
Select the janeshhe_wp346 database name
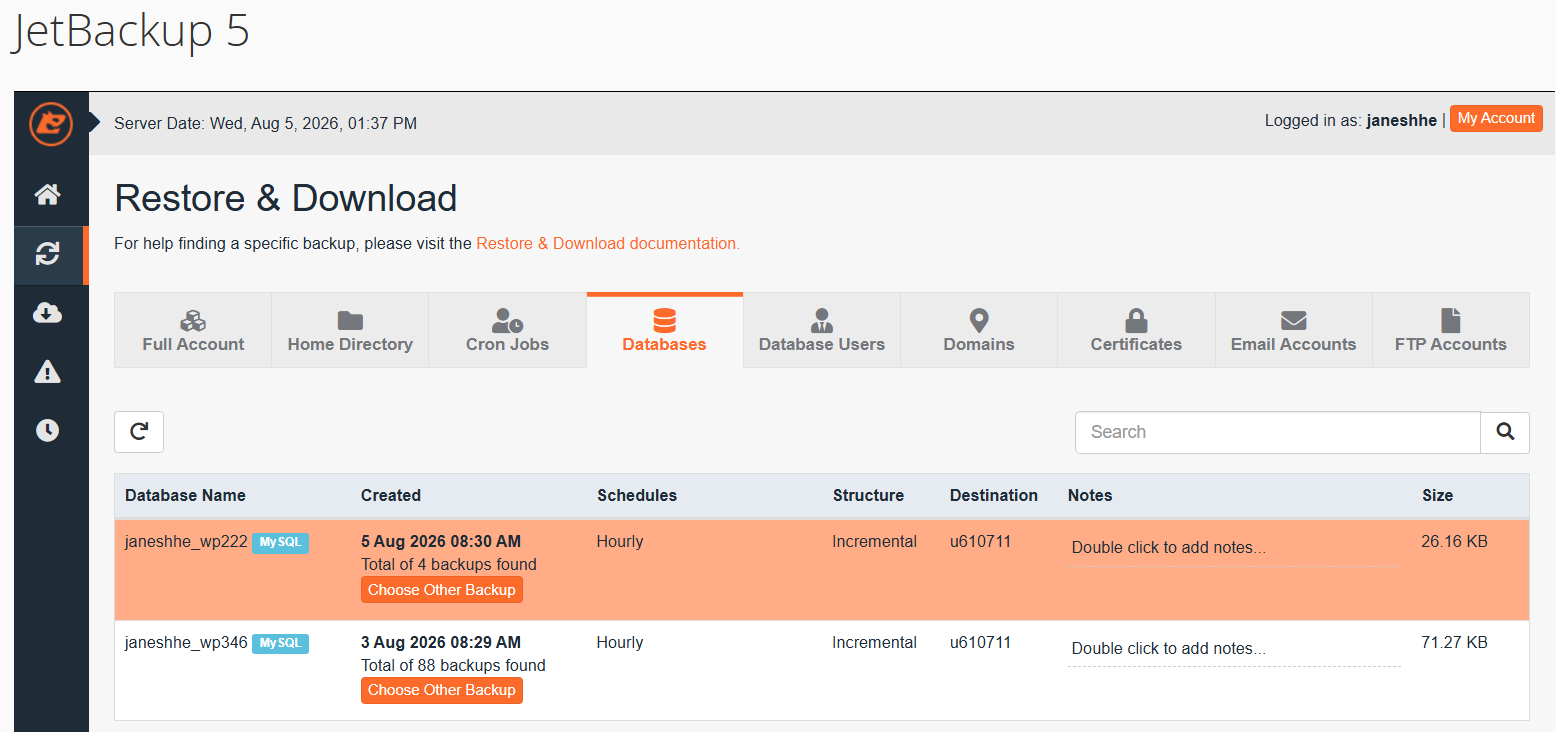click(186, 643)
